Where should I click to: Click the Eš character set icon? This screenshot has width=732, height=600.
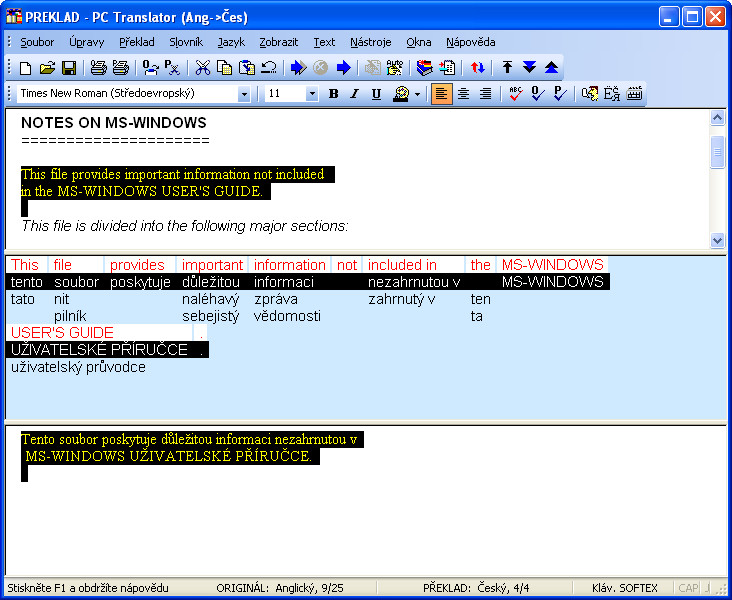pos(612,94)
